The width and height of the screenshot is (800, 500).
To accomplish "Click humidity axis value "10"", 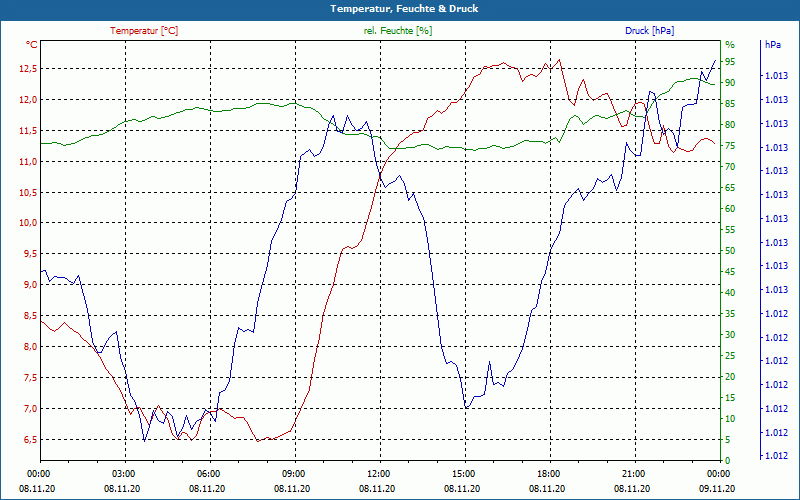I will coord(730,419).
